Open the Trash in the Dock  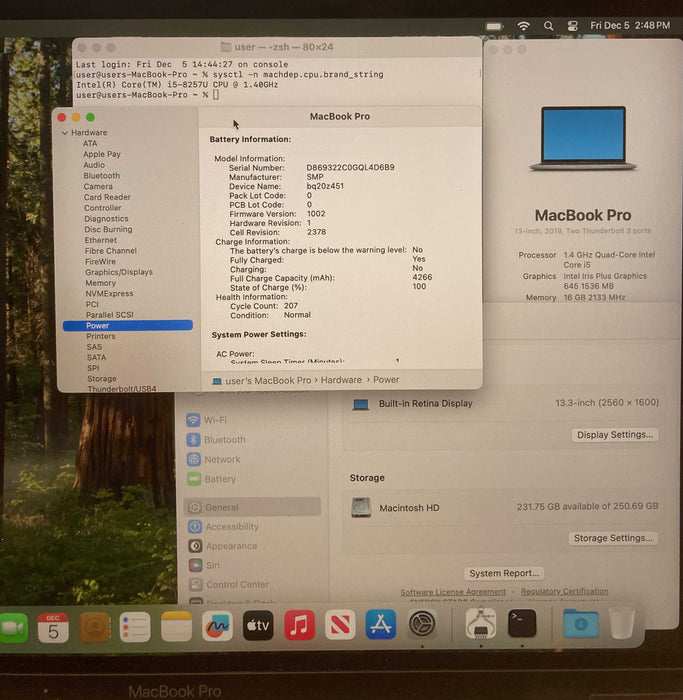pyautogui.click(x=622, y=623)
